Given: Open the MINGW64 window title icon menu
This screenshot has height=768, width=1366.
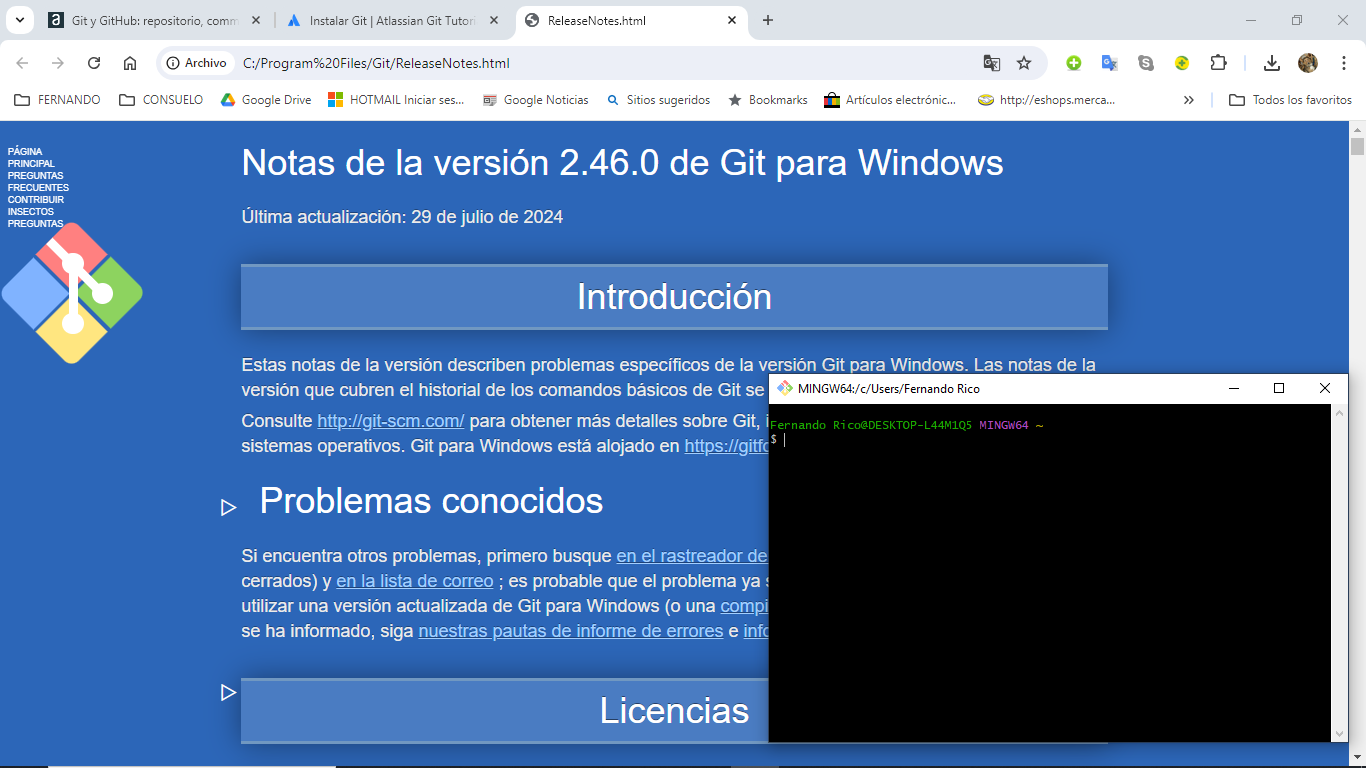Looking at the screenshot, I should 785,389.
